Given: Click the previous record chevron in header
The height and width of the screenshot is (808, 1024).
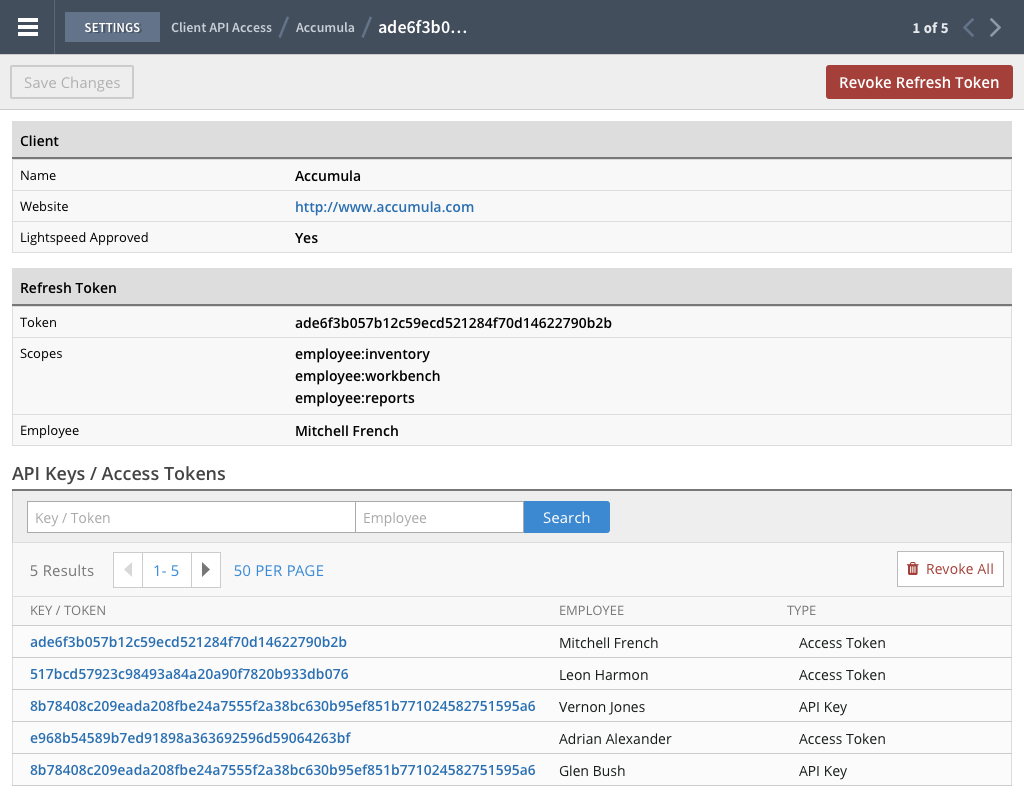Looking at the screenshot, I should coord(968,27).
